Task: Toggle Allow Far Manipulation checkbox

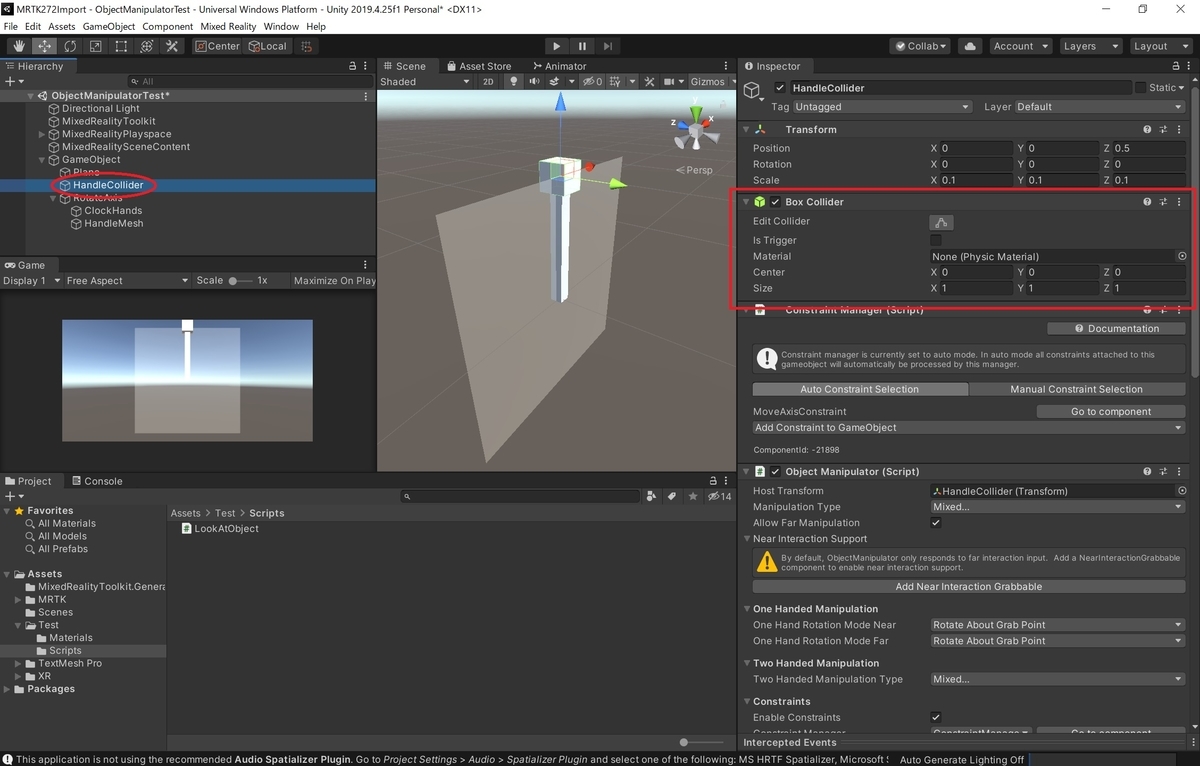Action: [936, 523]
